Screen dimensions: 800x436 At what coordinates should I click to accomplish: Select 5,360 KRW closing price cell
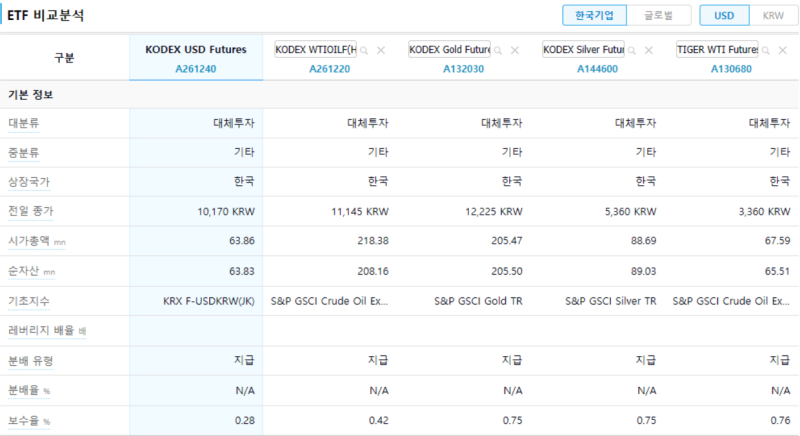(631, 212)
